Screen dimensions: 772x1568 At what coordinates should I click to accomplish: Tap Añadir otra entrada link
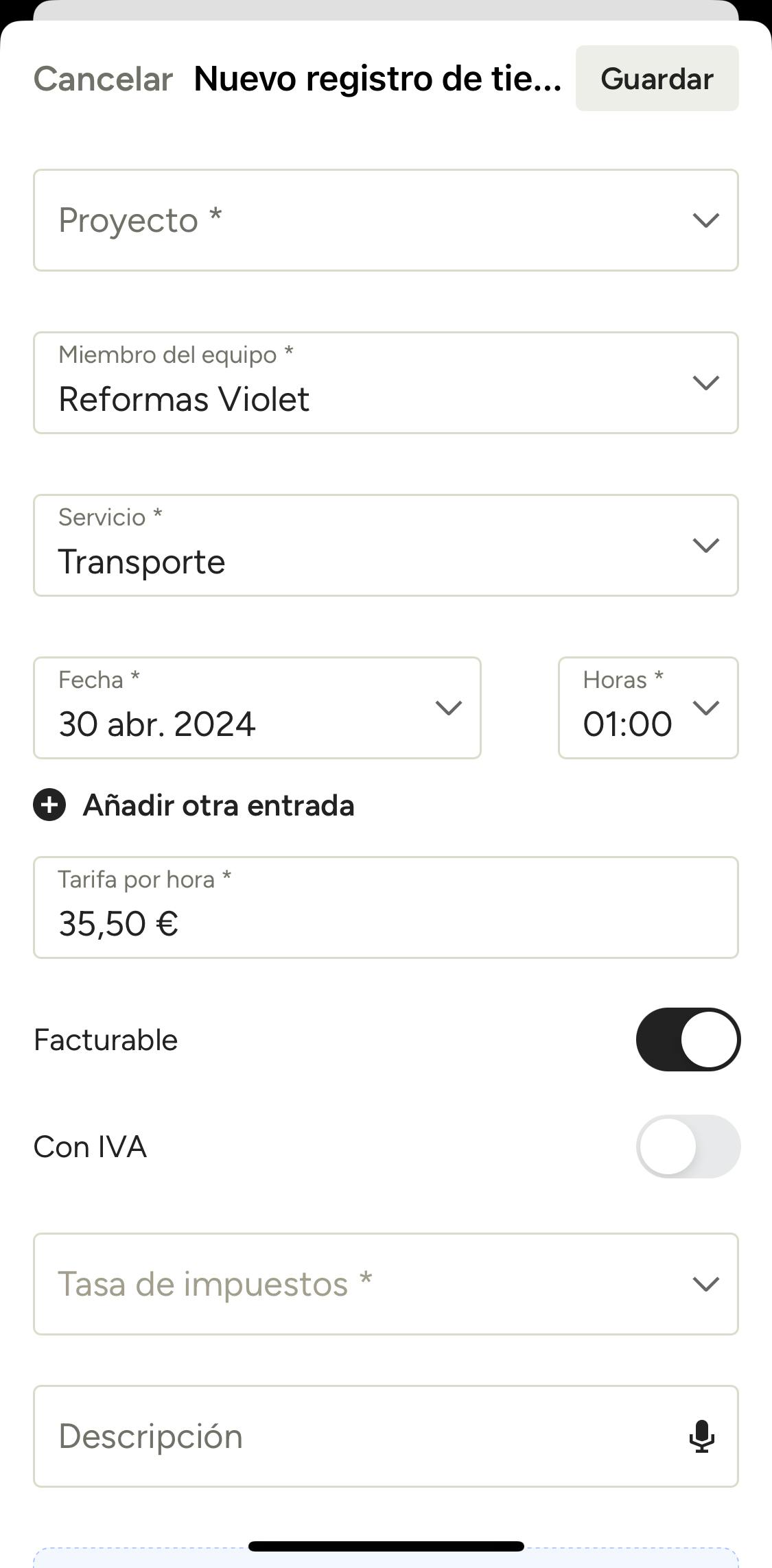click(x=218, y=805)
